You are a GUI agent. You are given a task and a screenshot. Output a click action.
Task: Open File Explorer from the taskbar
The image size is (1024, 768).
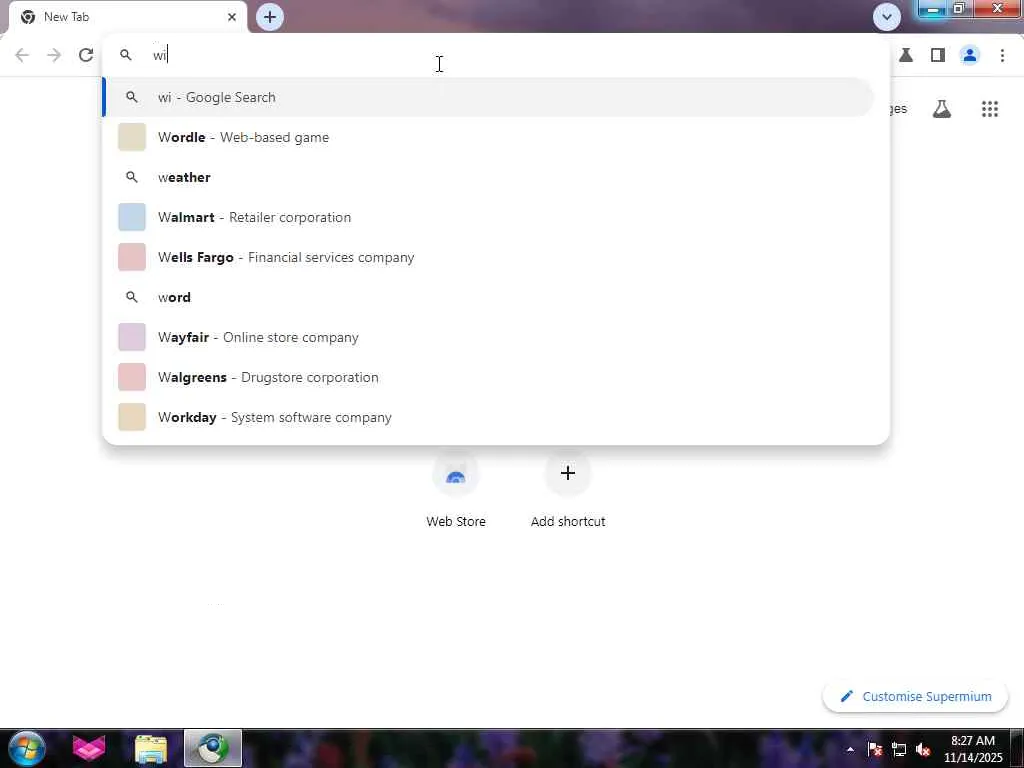(151, 748)
